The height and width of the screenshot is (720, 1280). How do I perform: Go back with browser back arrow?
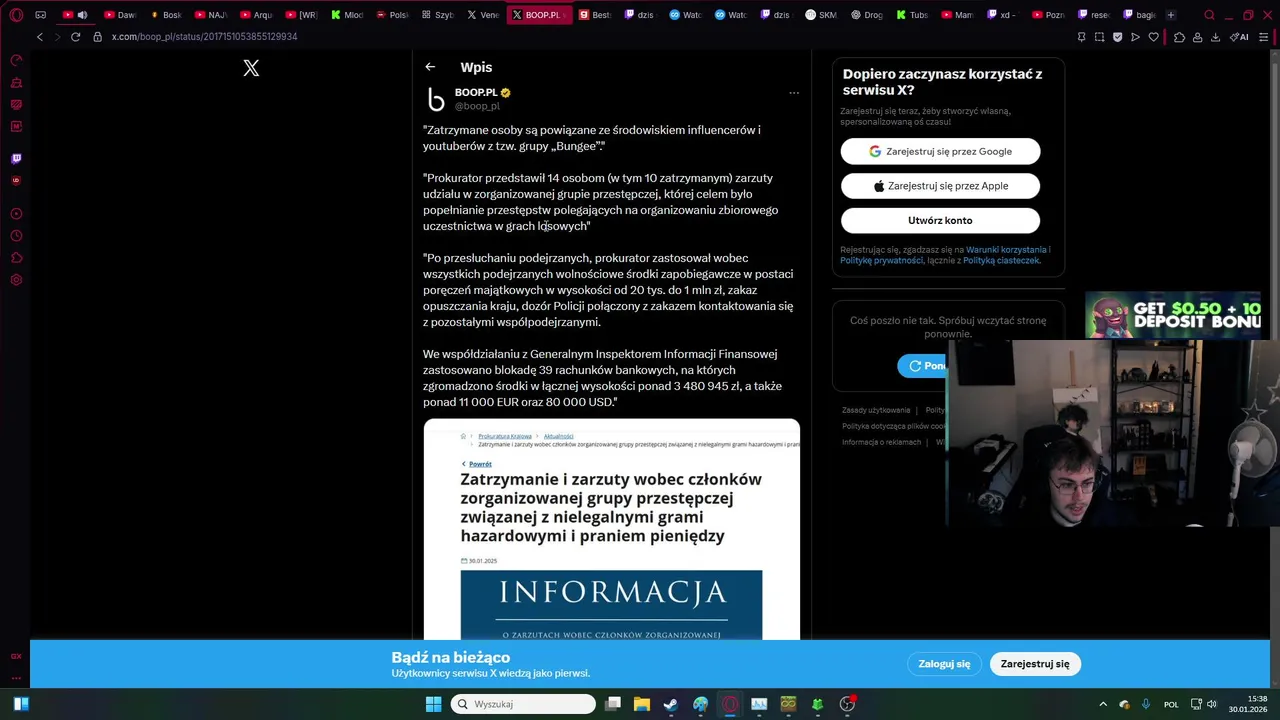click(x=39, y=37)
